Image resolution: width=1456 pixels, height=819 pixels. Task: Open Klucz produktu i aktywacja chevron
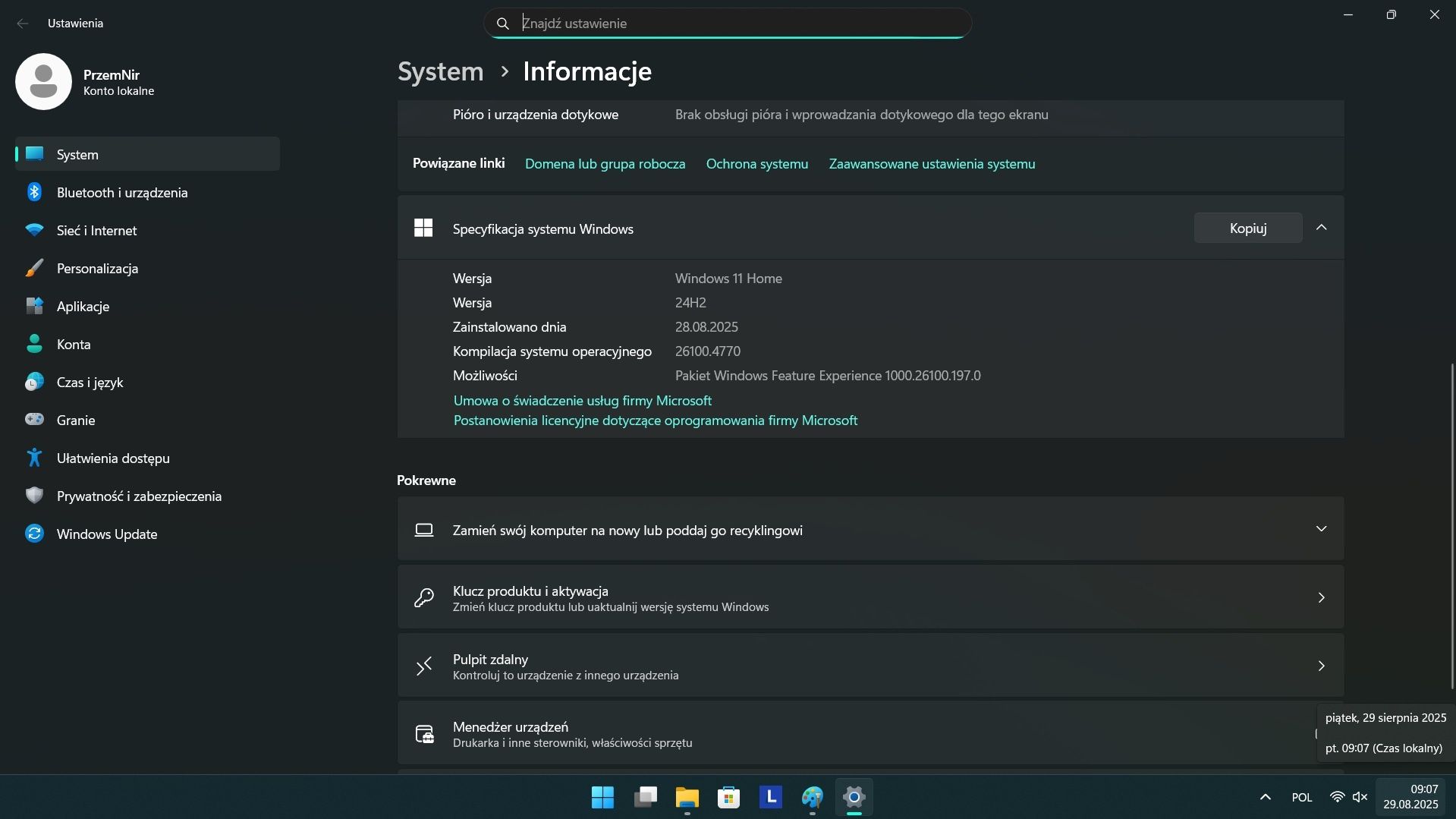coord(1321,598)
